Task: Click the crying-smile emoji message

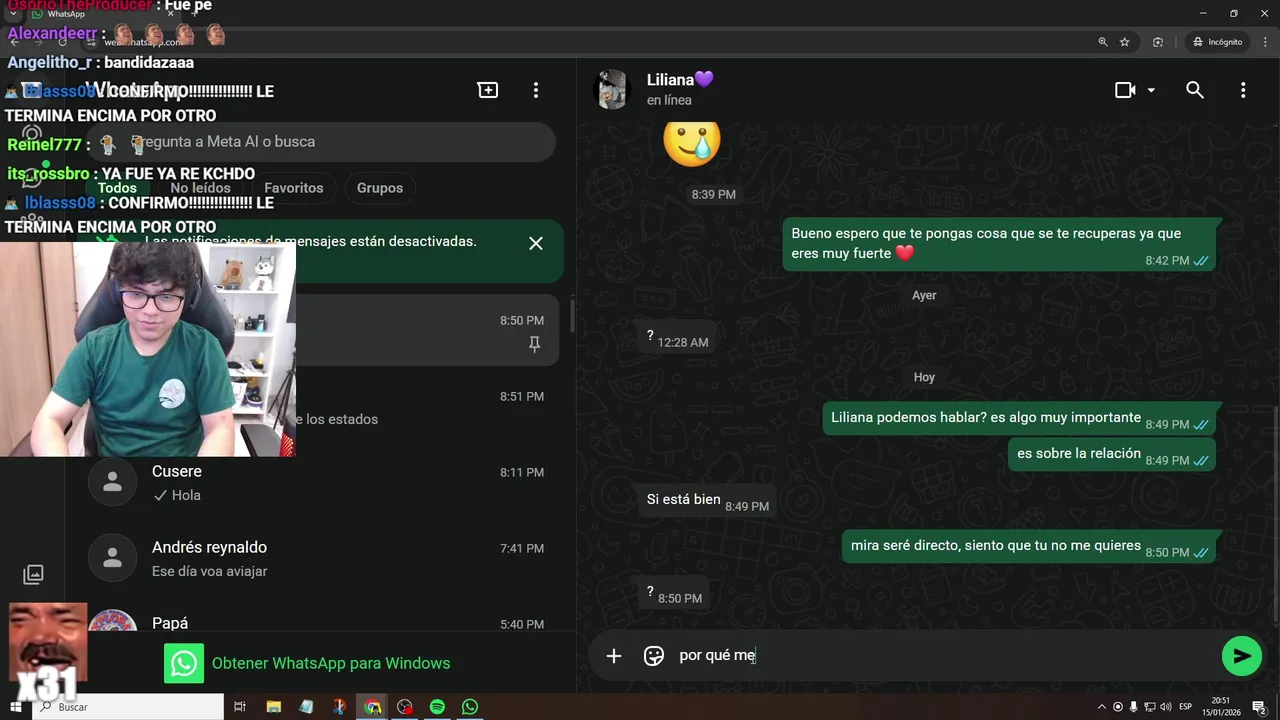Action: [x=692, y=143]
